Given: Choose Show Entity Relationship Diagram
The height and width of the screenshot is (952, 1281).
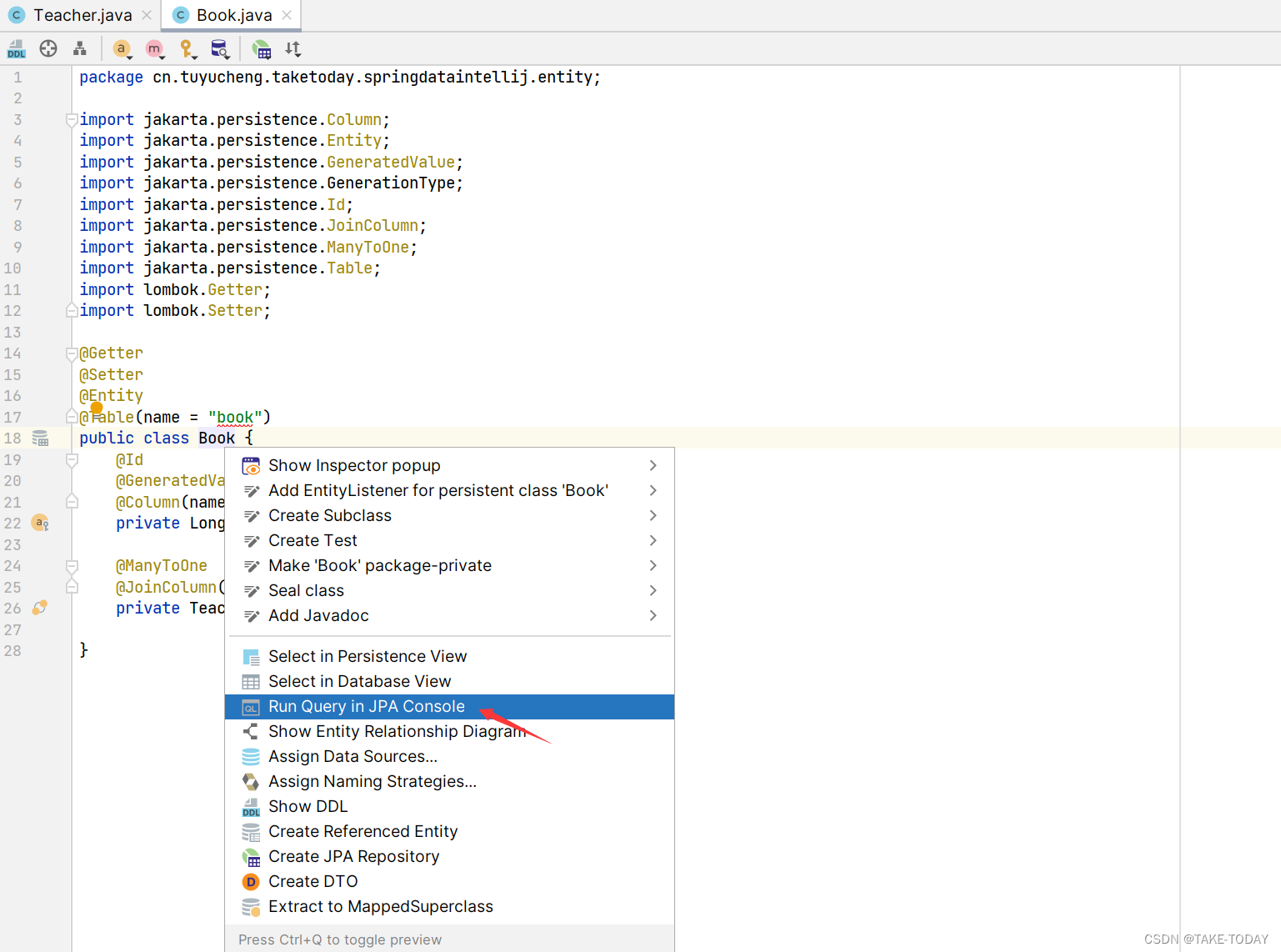Looking at the screenshot, I should click(449, 731).
